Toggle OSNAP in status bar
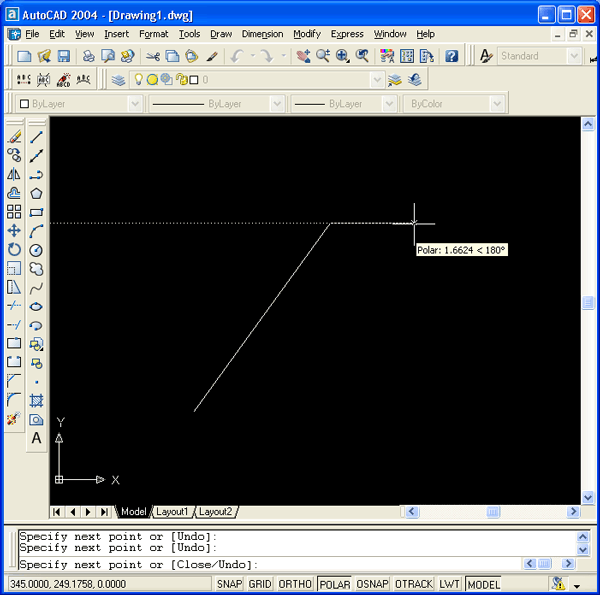 tap(372, 584)
